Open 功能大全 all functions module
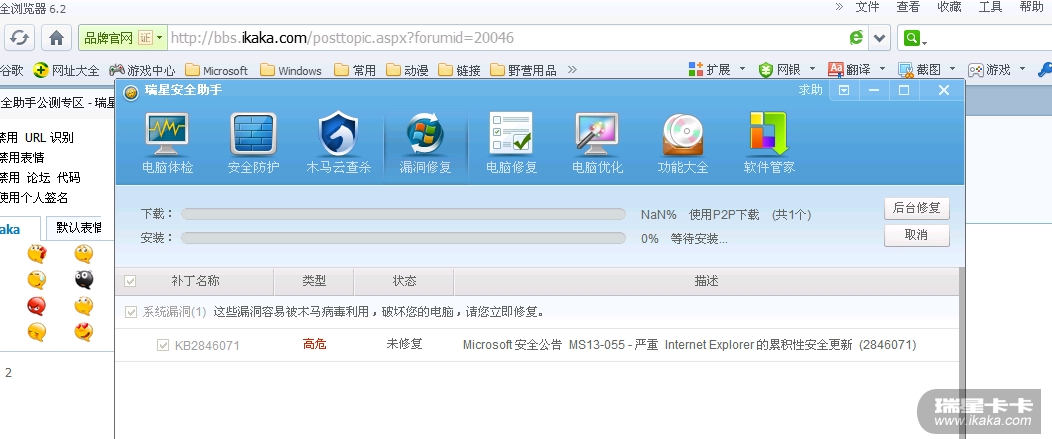 [683, 143]
